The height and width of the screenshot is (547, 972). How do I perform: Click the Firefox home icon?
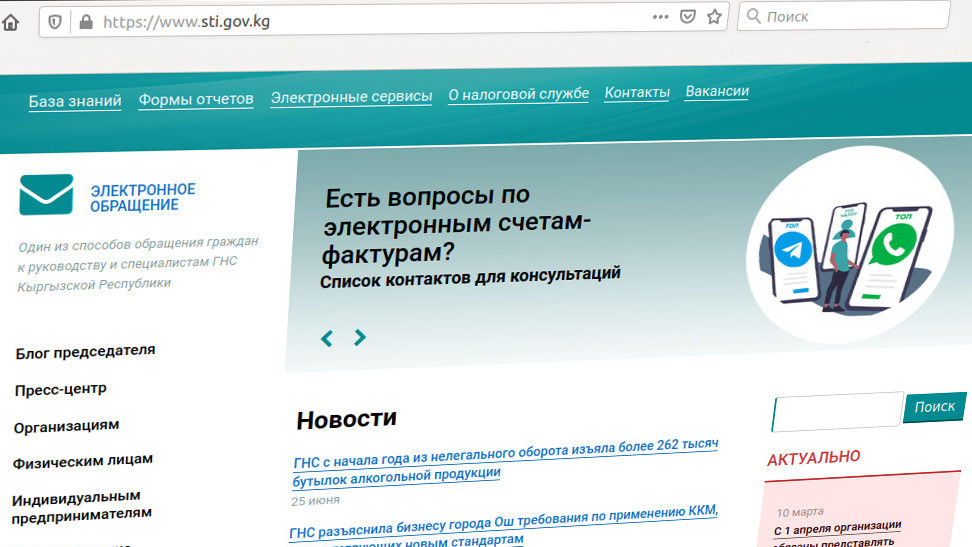(10, 20)
